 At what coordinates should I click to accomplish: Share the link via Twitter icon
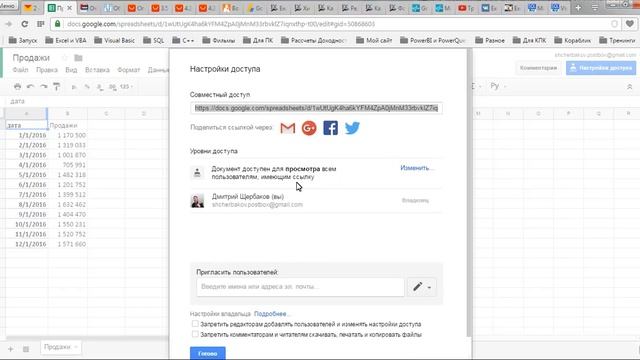[352, 128]
